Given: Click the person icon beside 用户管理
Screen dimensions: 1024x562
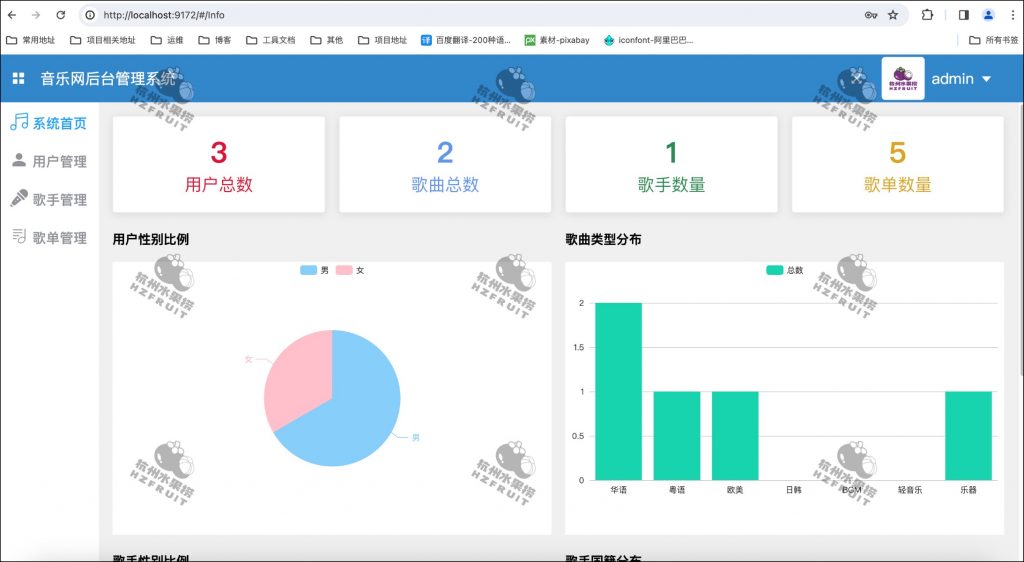Looking at the screenshot, I should [20, 160].
